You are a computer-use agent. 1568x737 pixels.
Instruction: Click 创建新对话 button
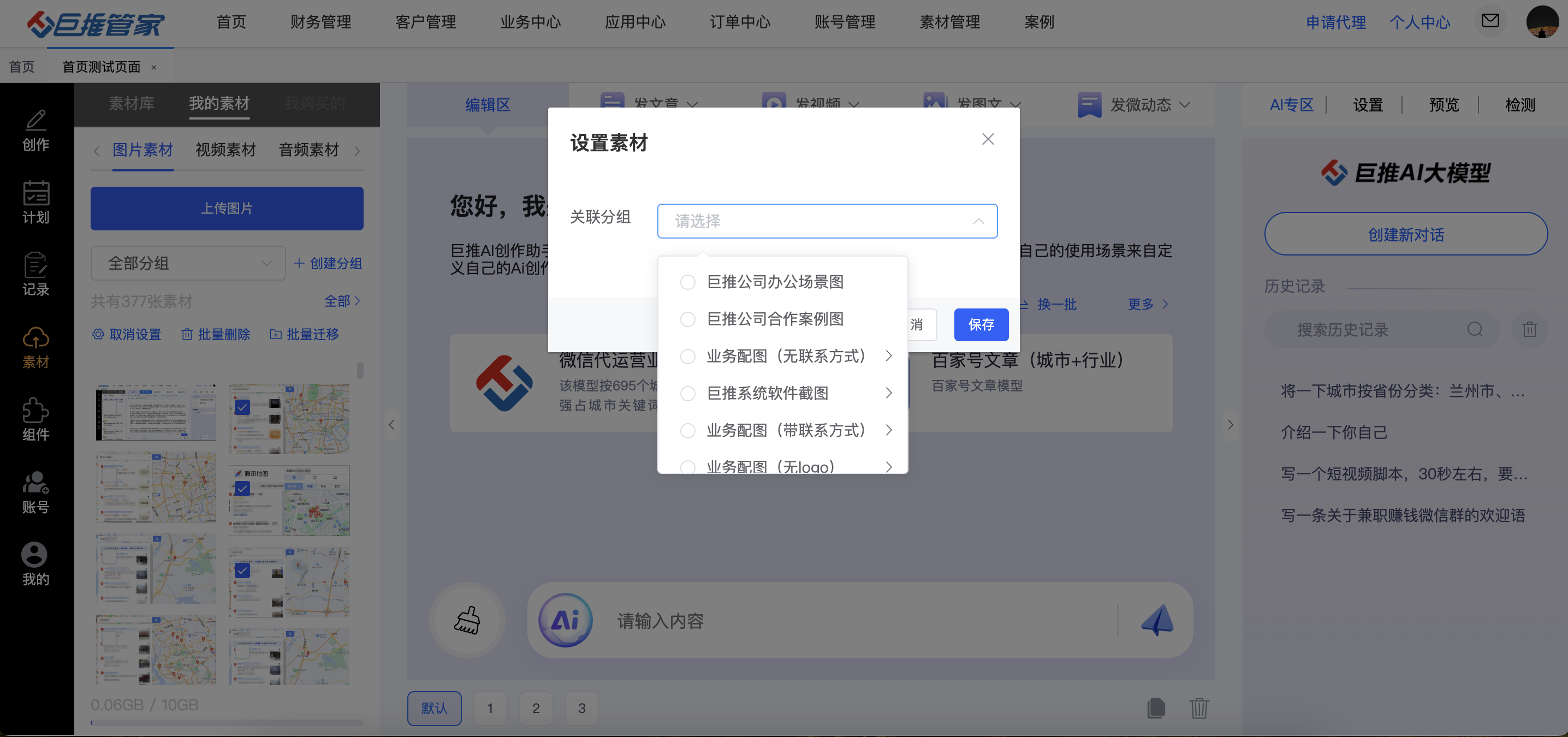[1405, 234]
